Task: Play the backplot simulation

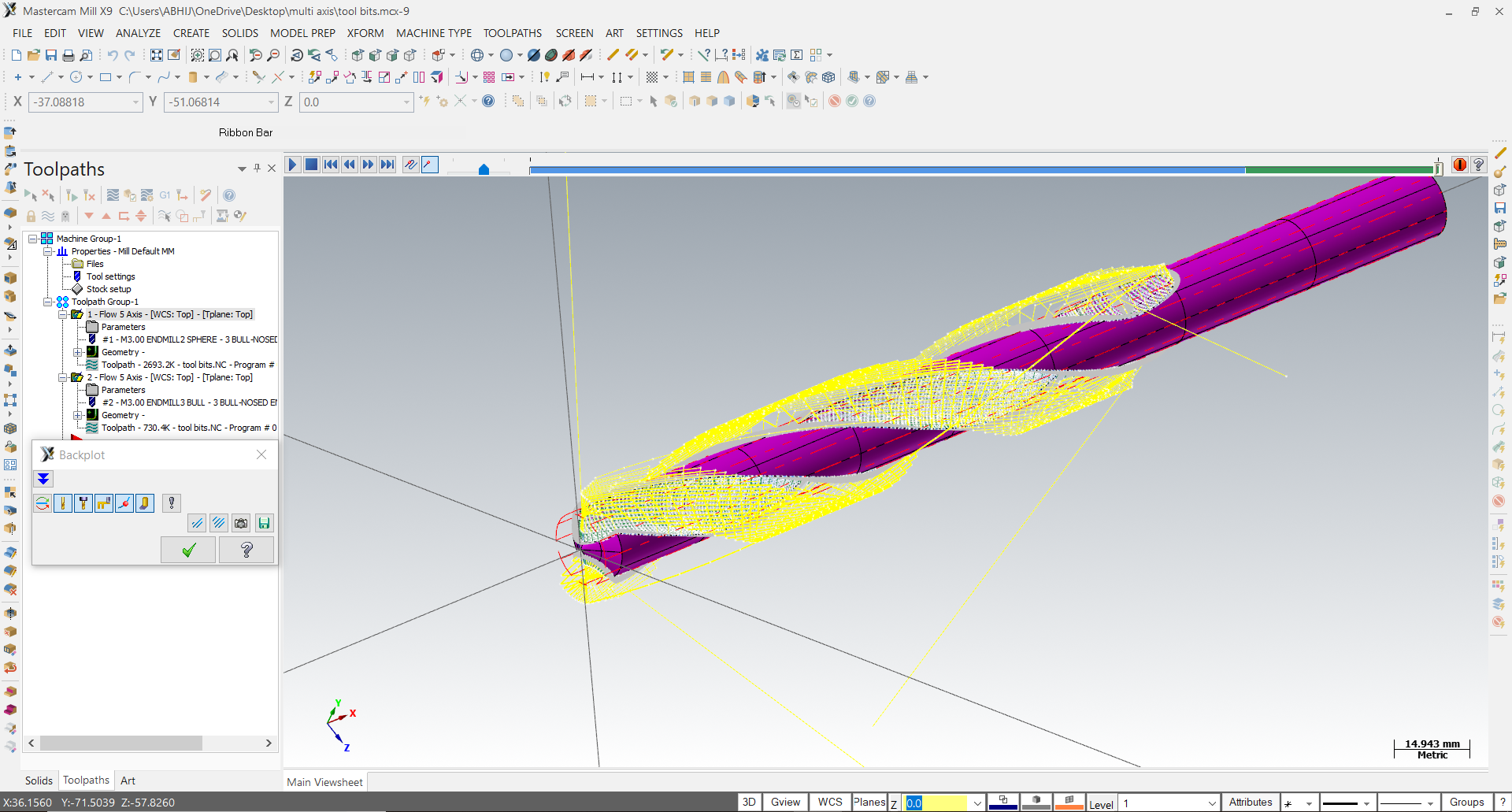Action: click(292, 165)
